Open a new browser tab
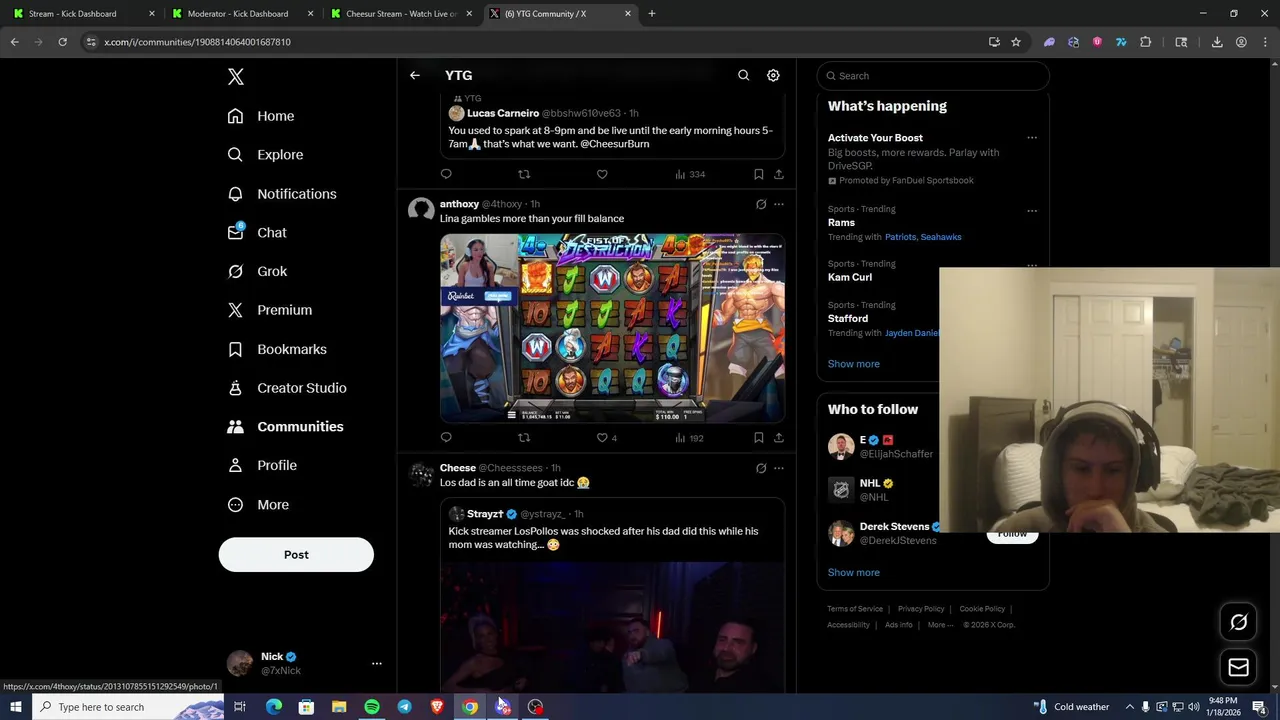The image size is (1280, 720). (x=652, y=14)
